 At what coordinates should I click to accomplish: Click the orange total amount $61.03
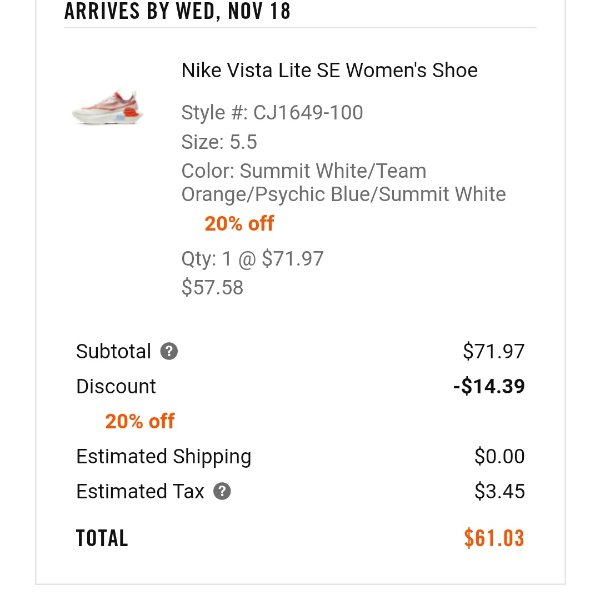click(494, 538)
